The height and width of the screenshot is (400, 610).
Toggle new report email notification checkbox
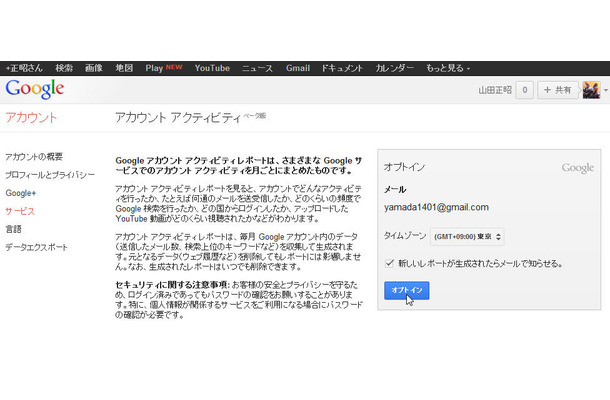tap(389, 263)
